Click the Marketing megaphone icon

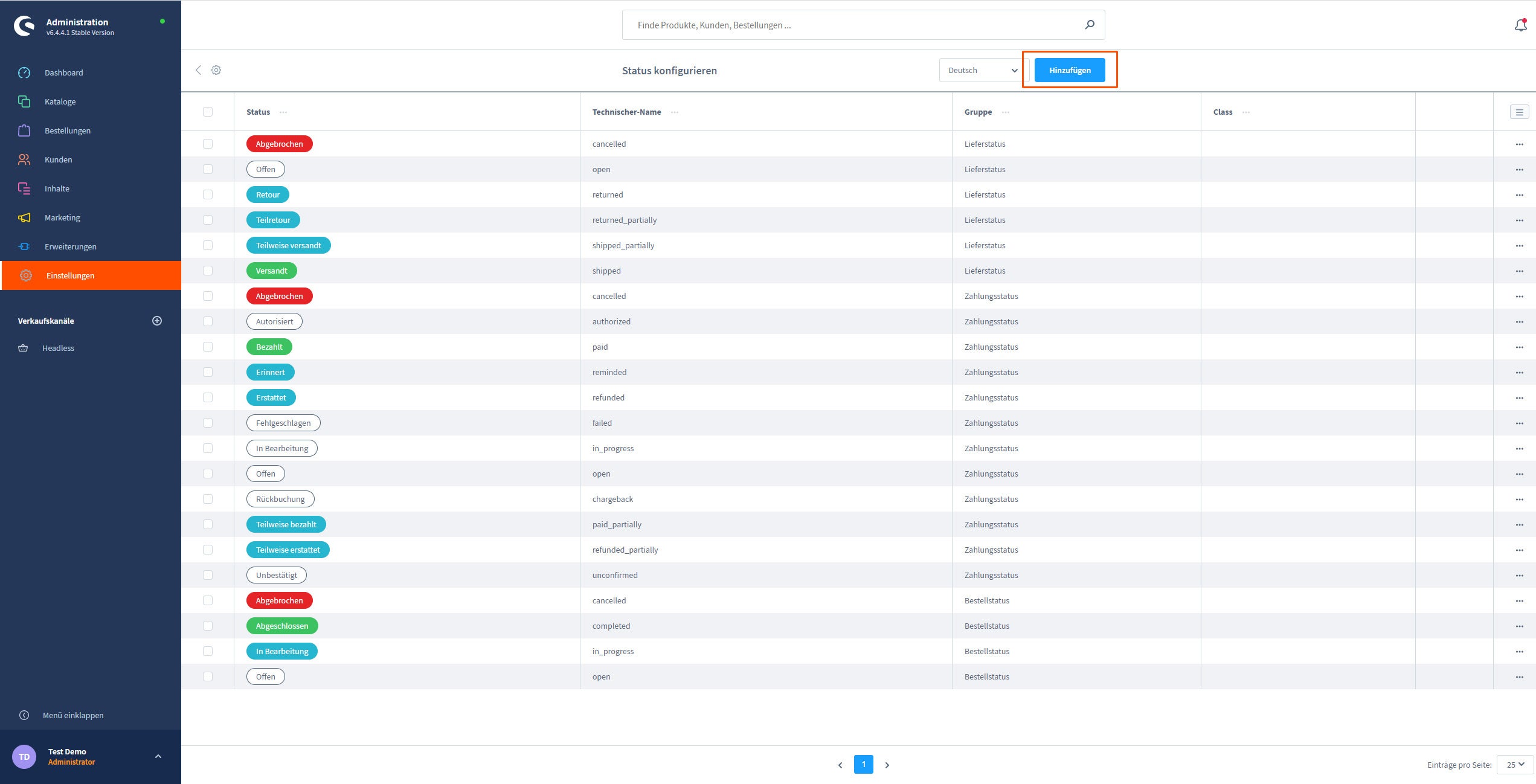pos(24,217)
